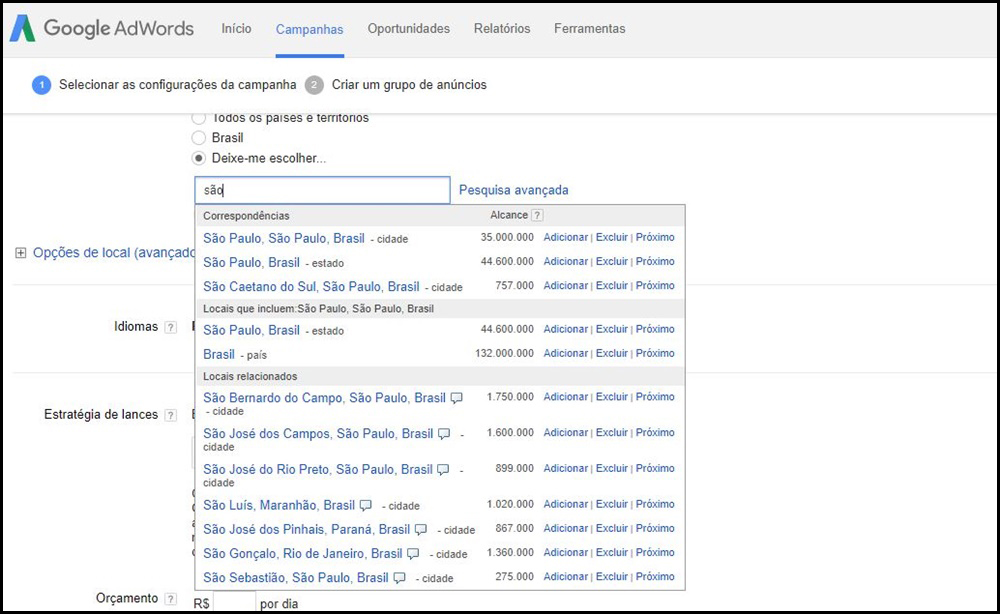Select São Luís, Maranhão, Brasil suggestion
This screenshot has height=614, width=1000.
click(x=279, y=505)
